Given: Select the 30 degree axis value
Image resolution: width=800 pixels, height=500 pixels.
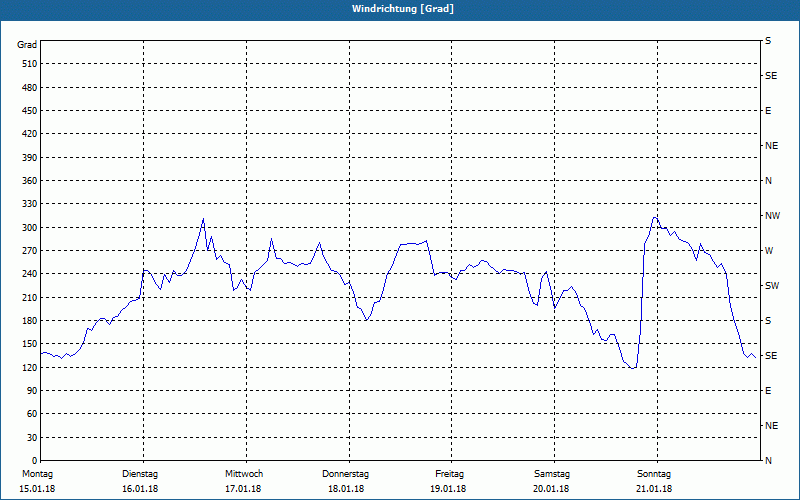Looking at the screenshot, I should click(x=32, y=438).
